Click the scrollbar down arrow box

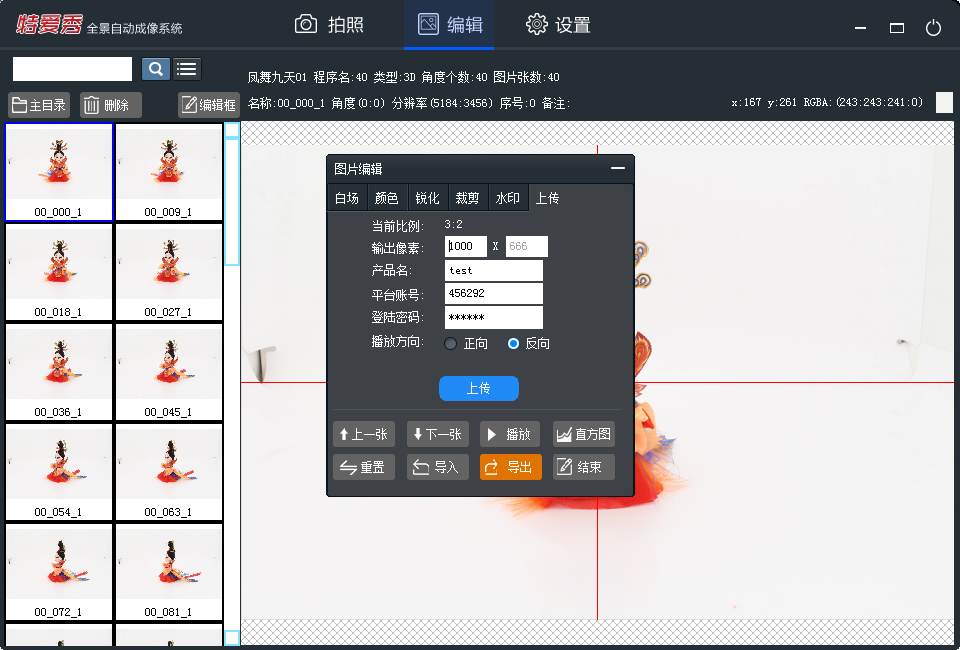(x=232, y=638)
